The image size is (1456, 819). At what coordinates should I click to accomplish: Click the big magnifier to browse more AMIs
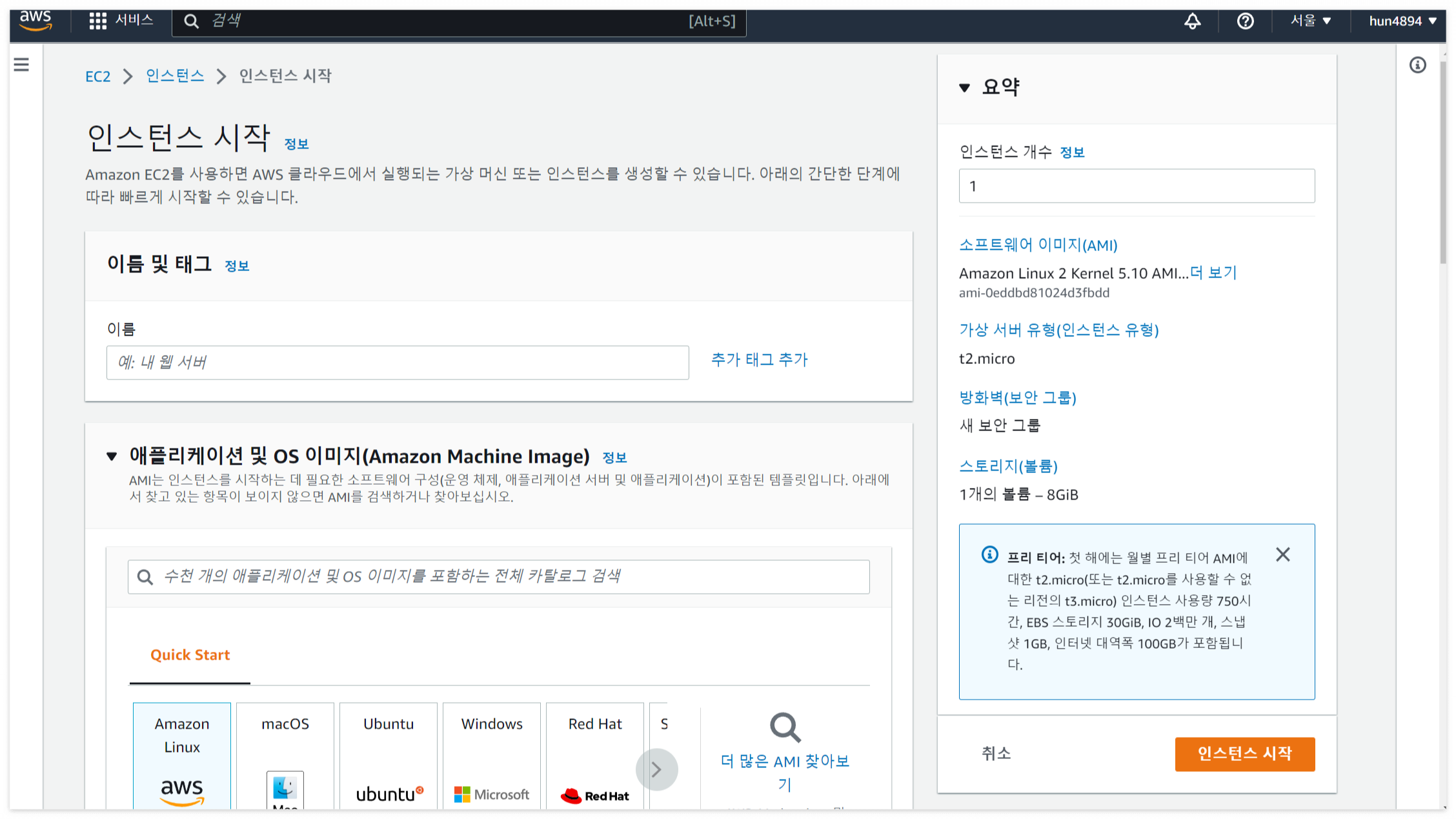785,728
